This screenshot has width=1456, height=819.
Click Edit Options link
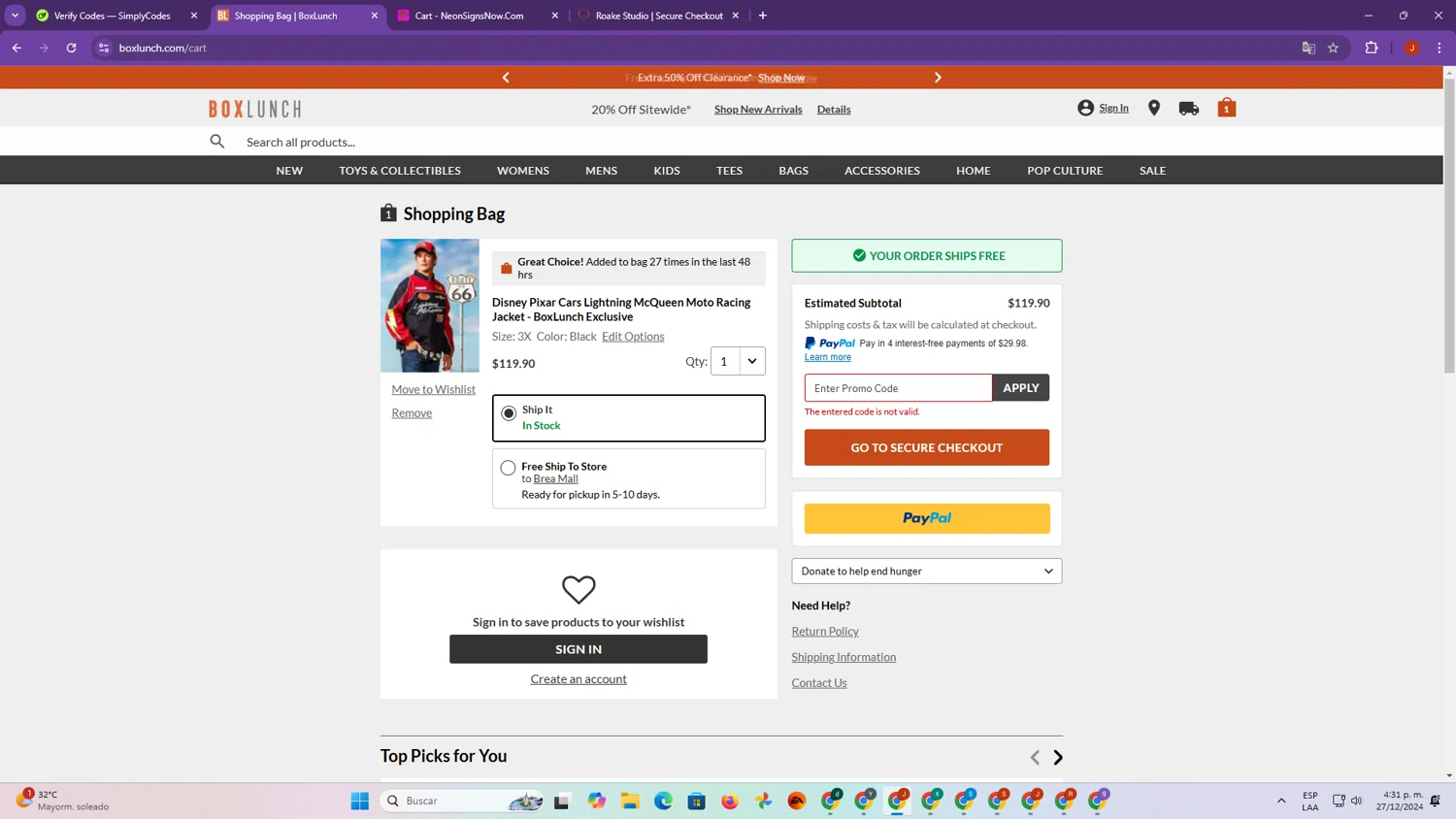(x=633, y=337)
